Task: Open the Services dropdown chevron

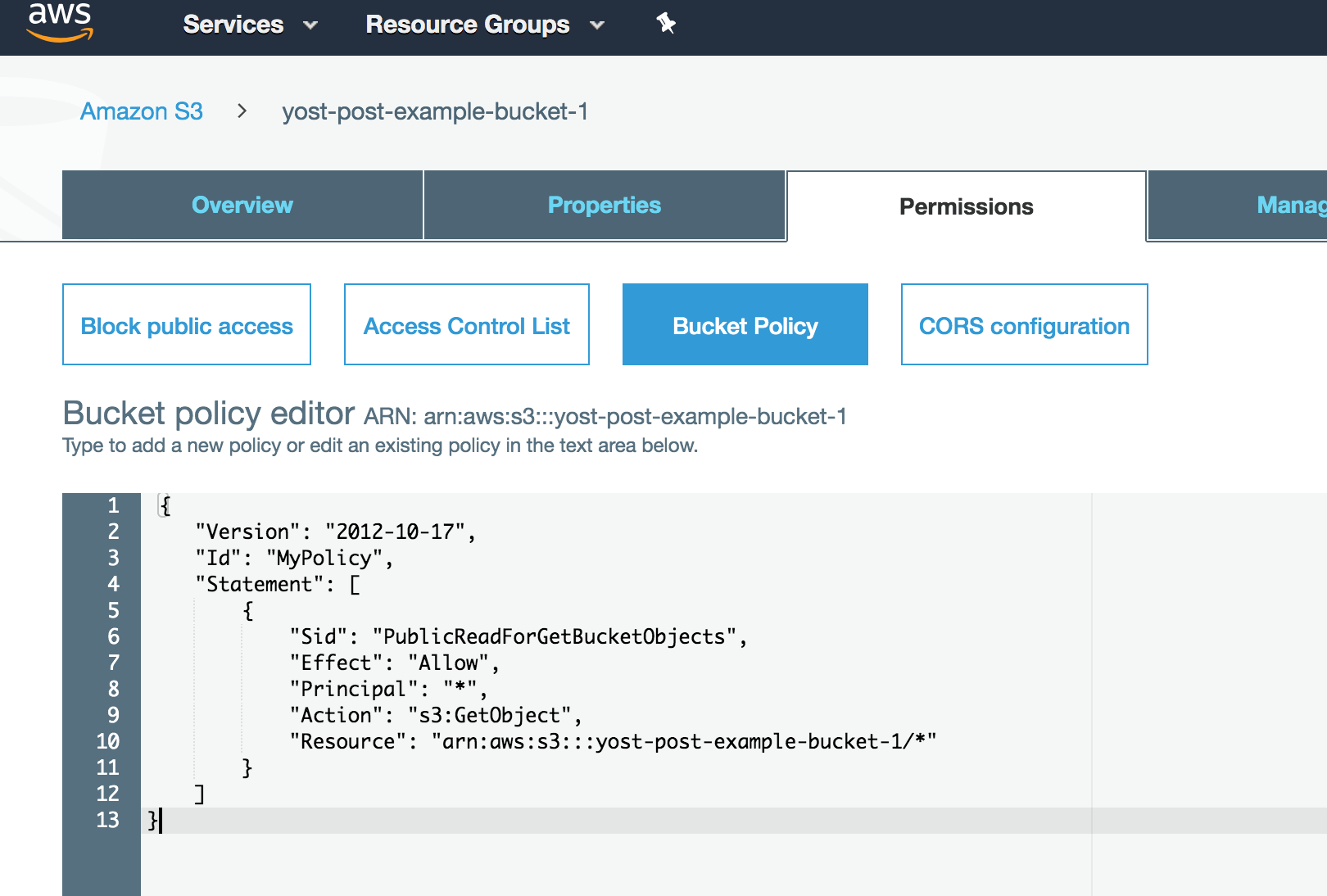Action: click(x=310, y=25)
